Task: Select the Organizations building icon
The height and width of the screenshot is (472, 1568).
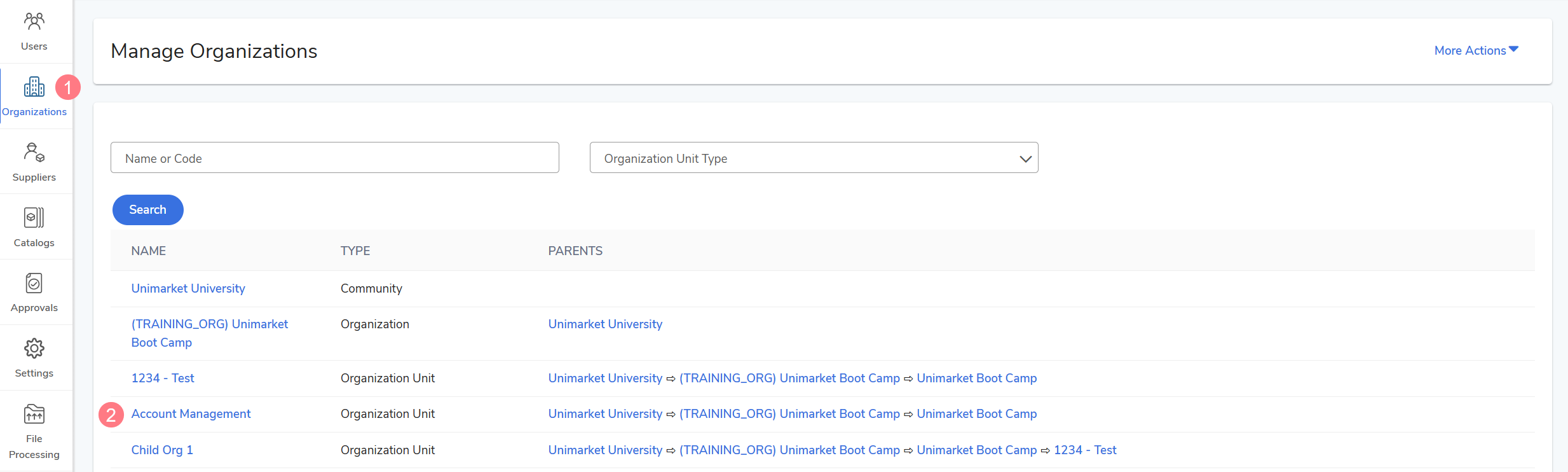Action: click(34, 87)
